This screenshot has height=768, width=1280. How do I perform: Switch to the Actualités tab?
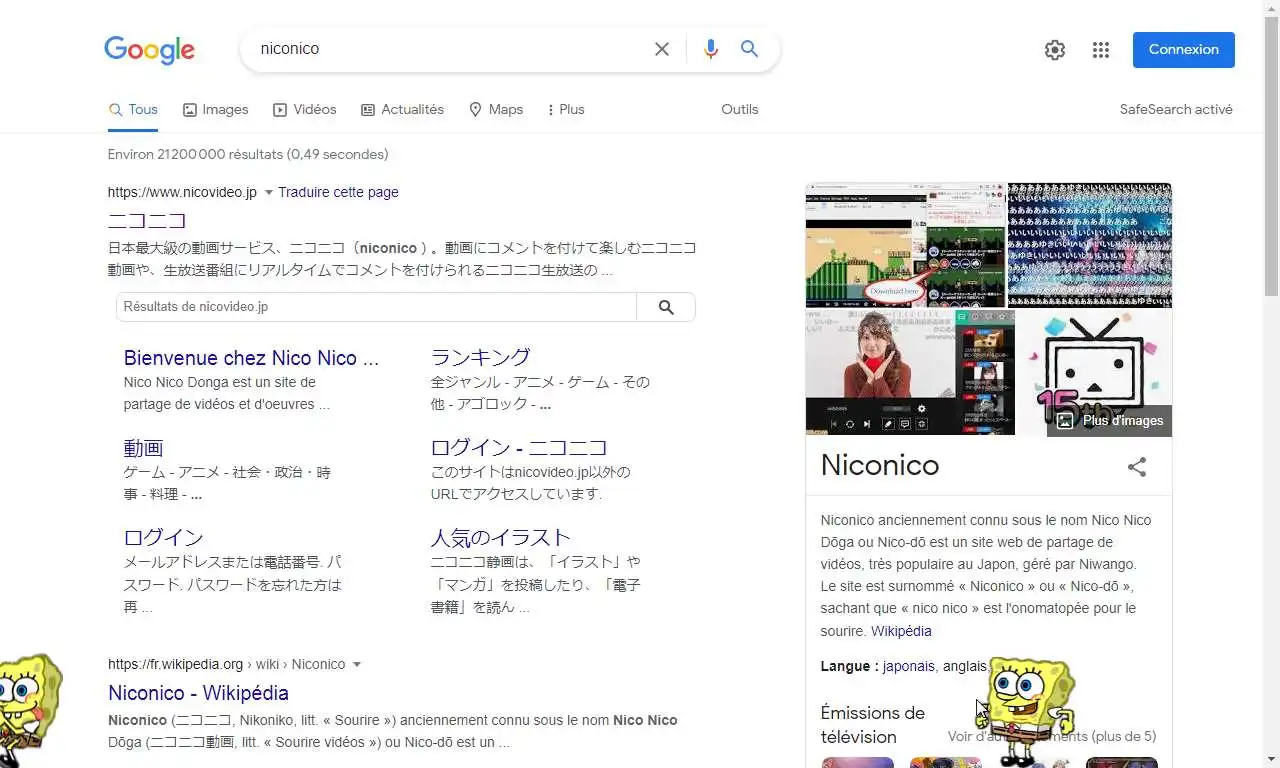coord(402,110)
